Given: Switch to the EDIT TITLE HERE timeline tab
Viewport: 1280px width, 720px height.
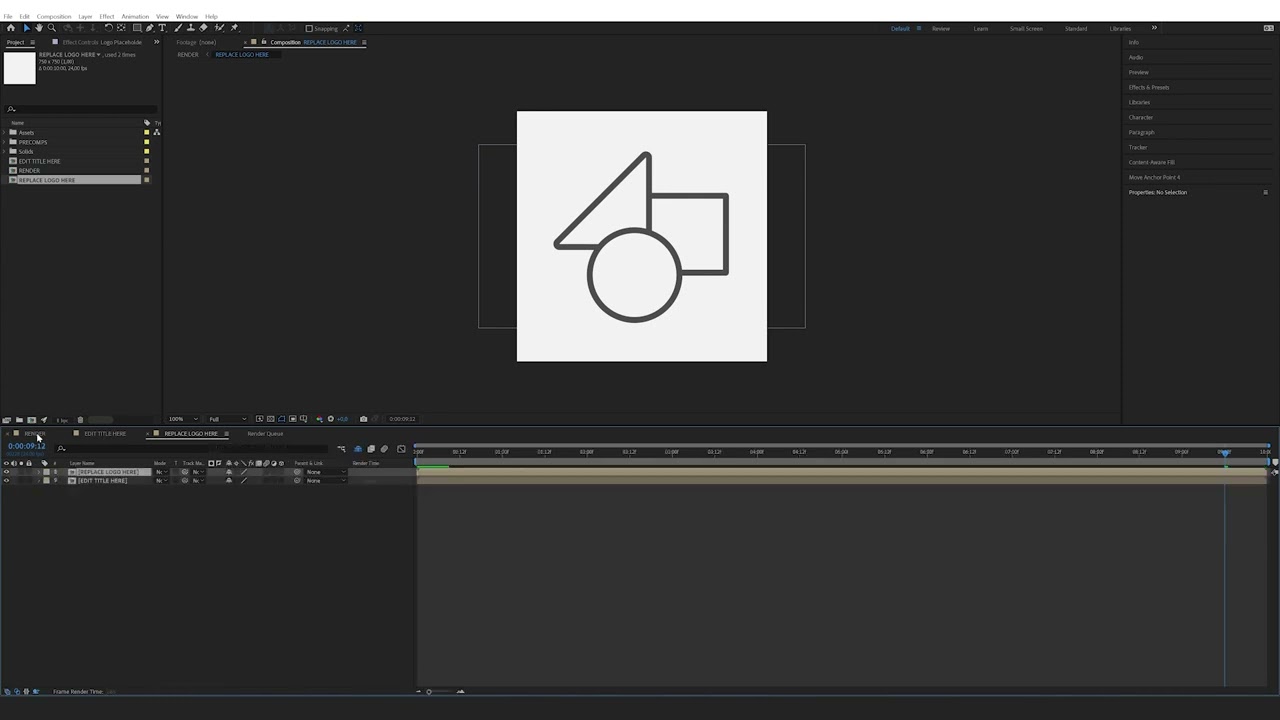Looking at the screenshot, I should pos(105,434).
